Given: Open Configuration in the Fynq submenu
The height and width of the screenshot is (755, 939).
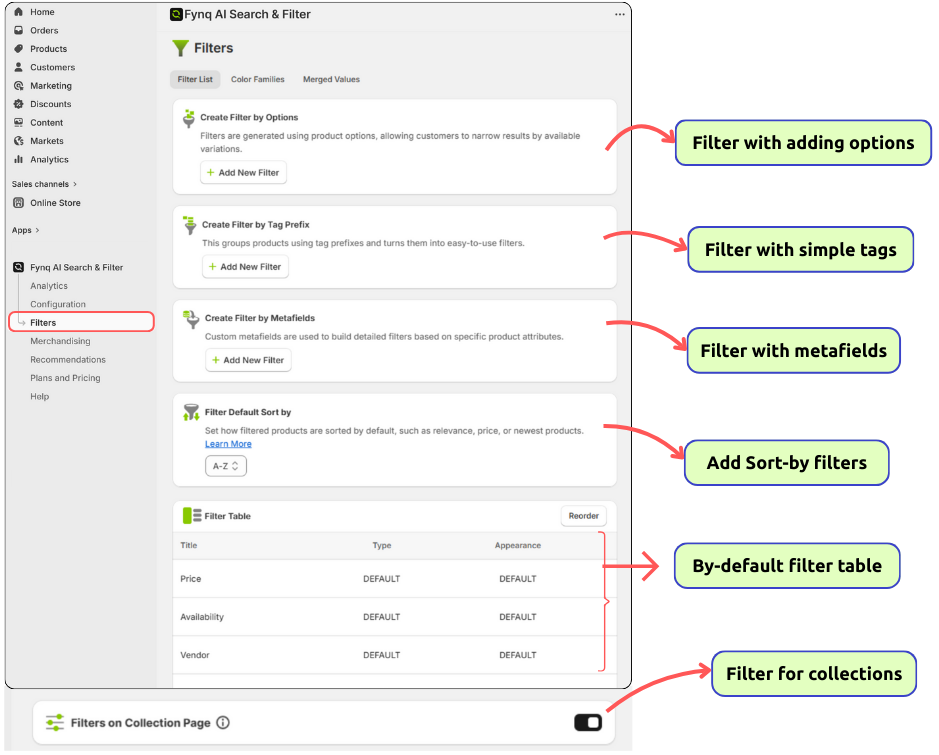Looking at the screenshot, I should 58,304.
